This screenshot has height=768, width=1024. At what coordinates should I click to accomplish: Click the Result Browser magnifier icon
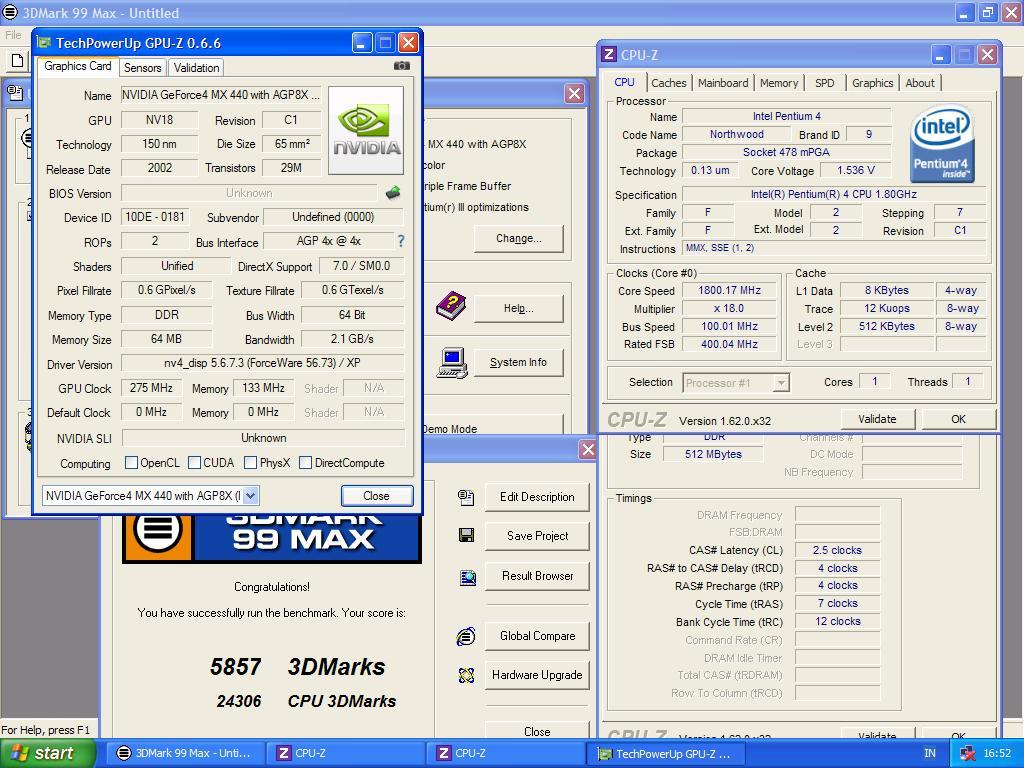click(468, 577)
